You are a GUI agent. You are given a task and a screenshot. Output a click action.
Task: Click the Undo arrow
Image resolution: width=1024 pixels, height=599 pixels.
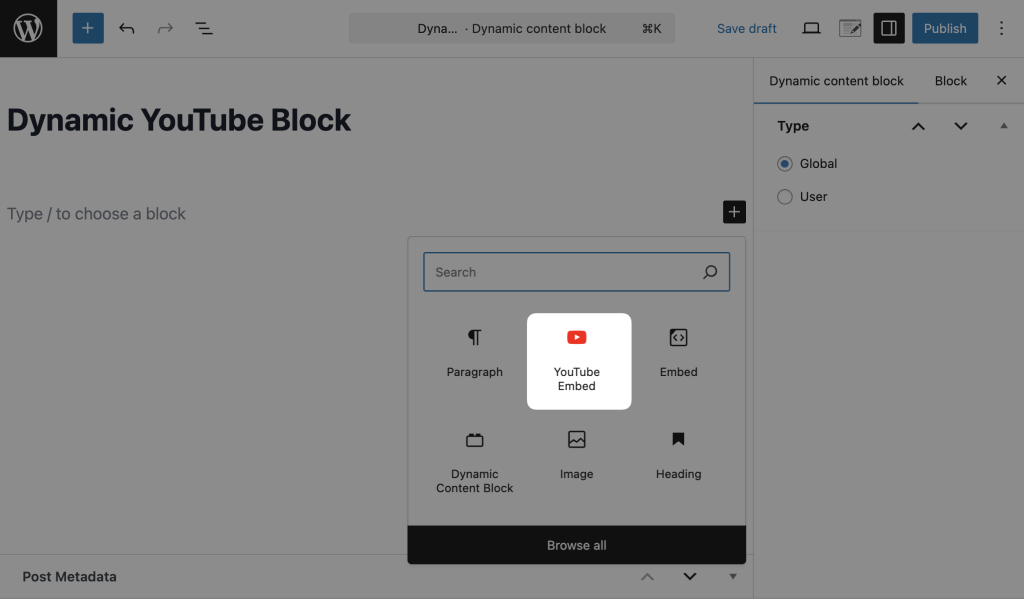[x=126, y=28]
